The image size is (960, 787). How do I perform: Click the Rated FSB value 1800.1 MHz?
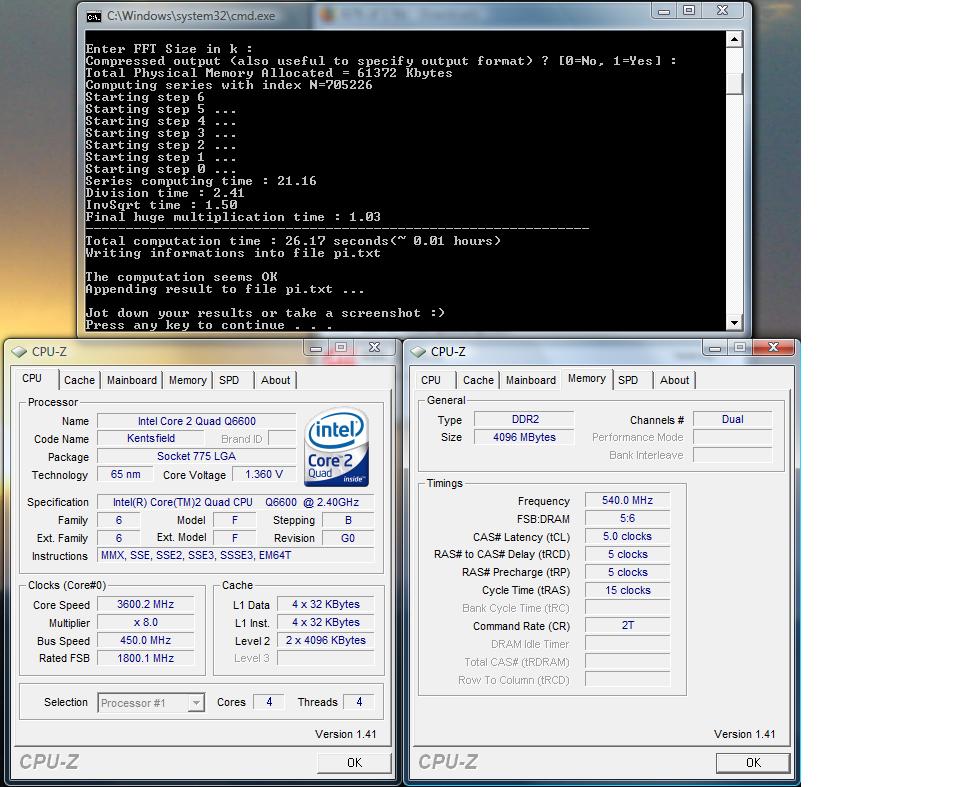coord(146,658)
